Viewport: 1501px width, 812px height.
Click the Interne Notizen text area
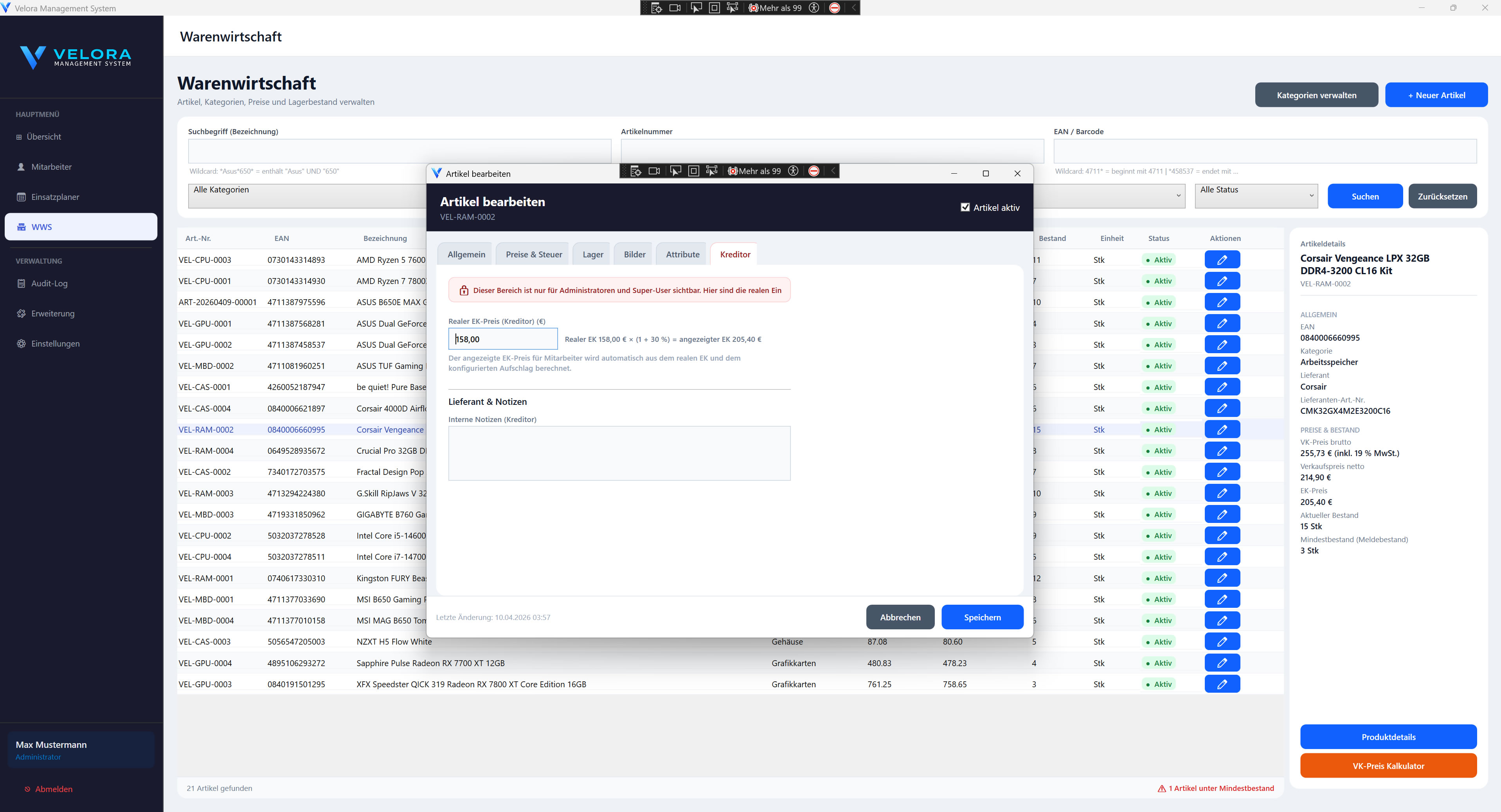click(x=619, y=453)
